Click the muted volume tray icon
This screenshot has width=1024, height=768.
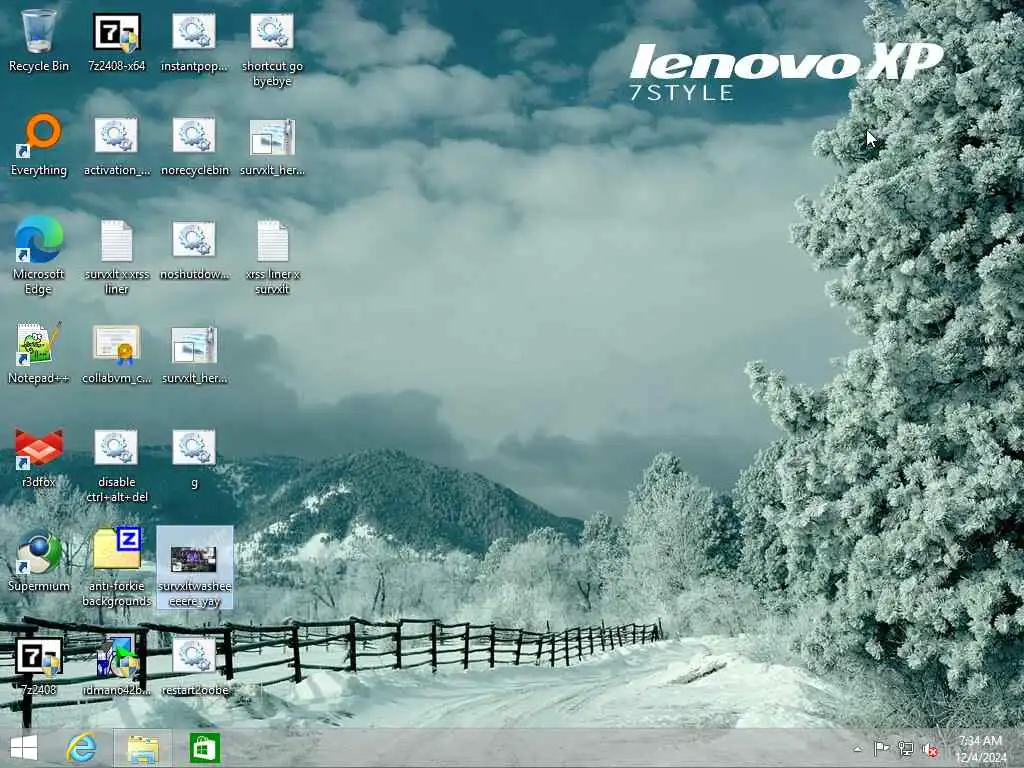[929, 750]
